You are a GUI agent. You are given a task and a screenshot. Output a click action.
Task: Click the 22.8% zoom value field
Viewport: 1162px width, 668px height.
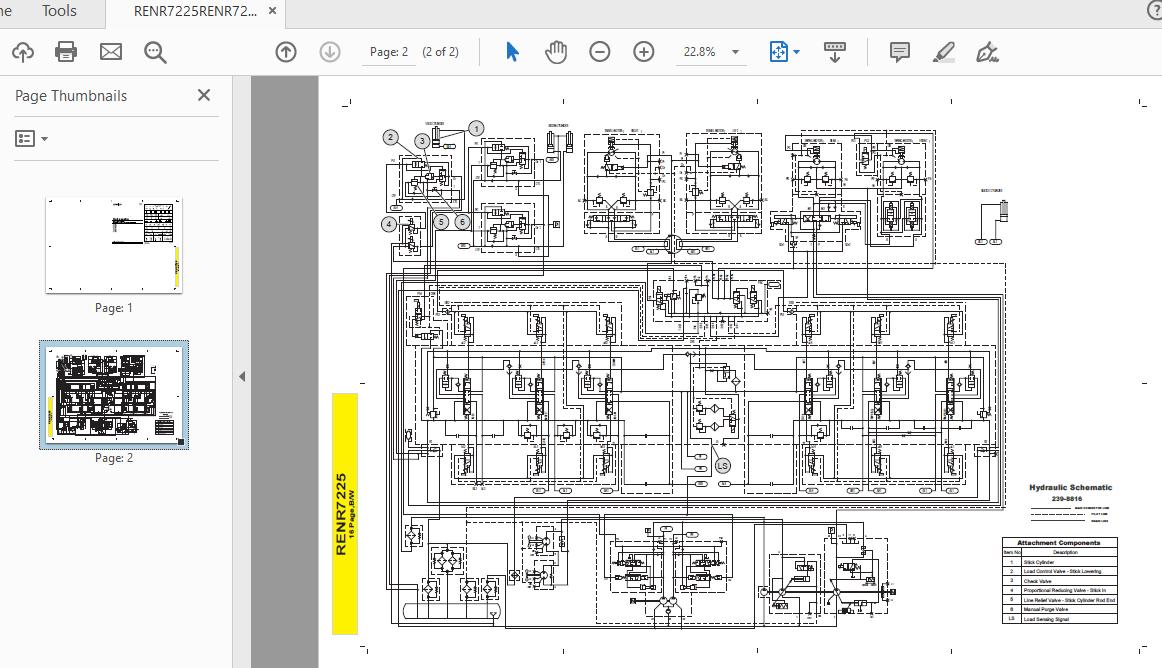click(x=700, y=52)
